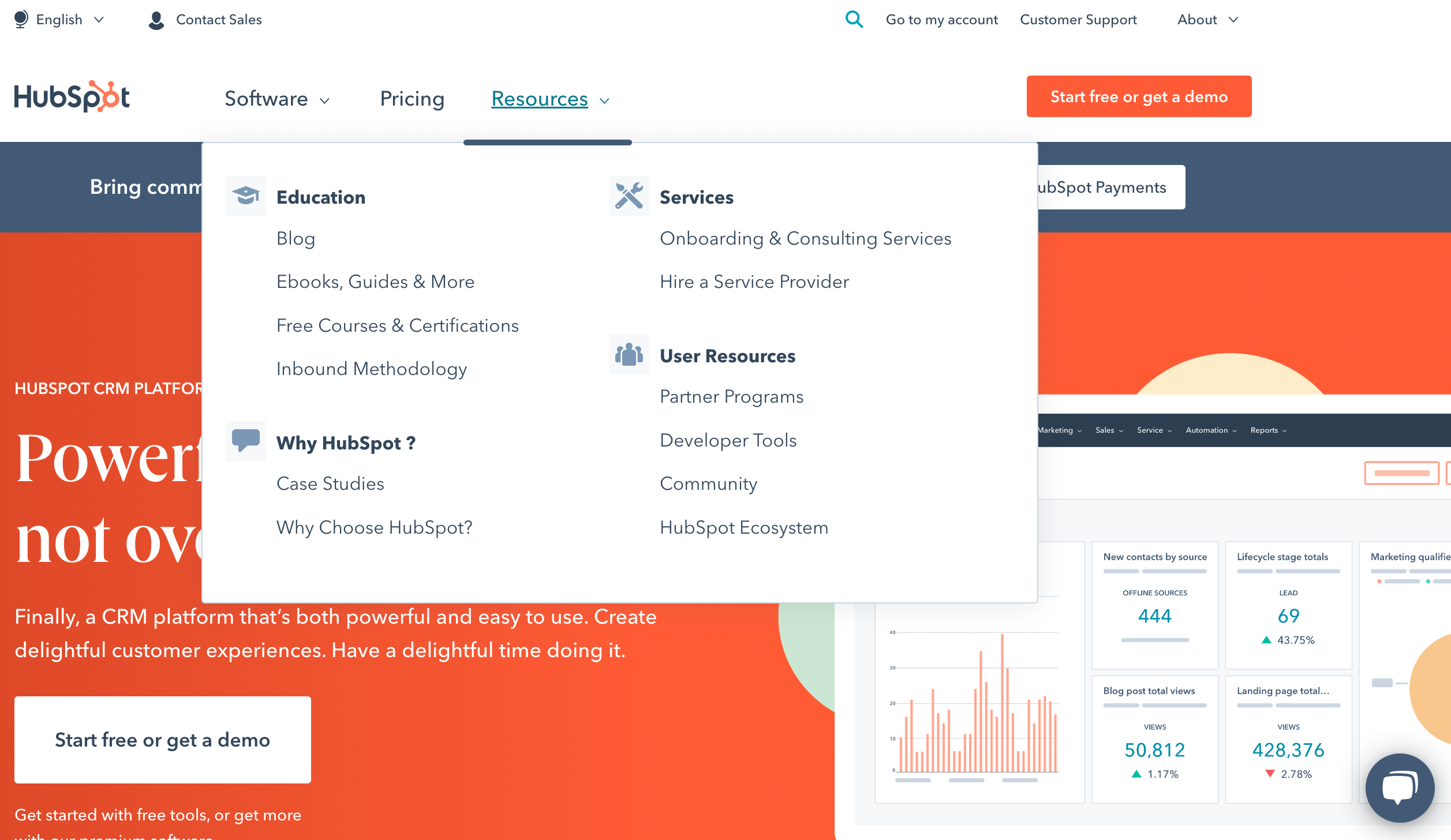The height and width of the screenshot is (840, 1451).
Task: Open Case Studies
Action: 330,483
